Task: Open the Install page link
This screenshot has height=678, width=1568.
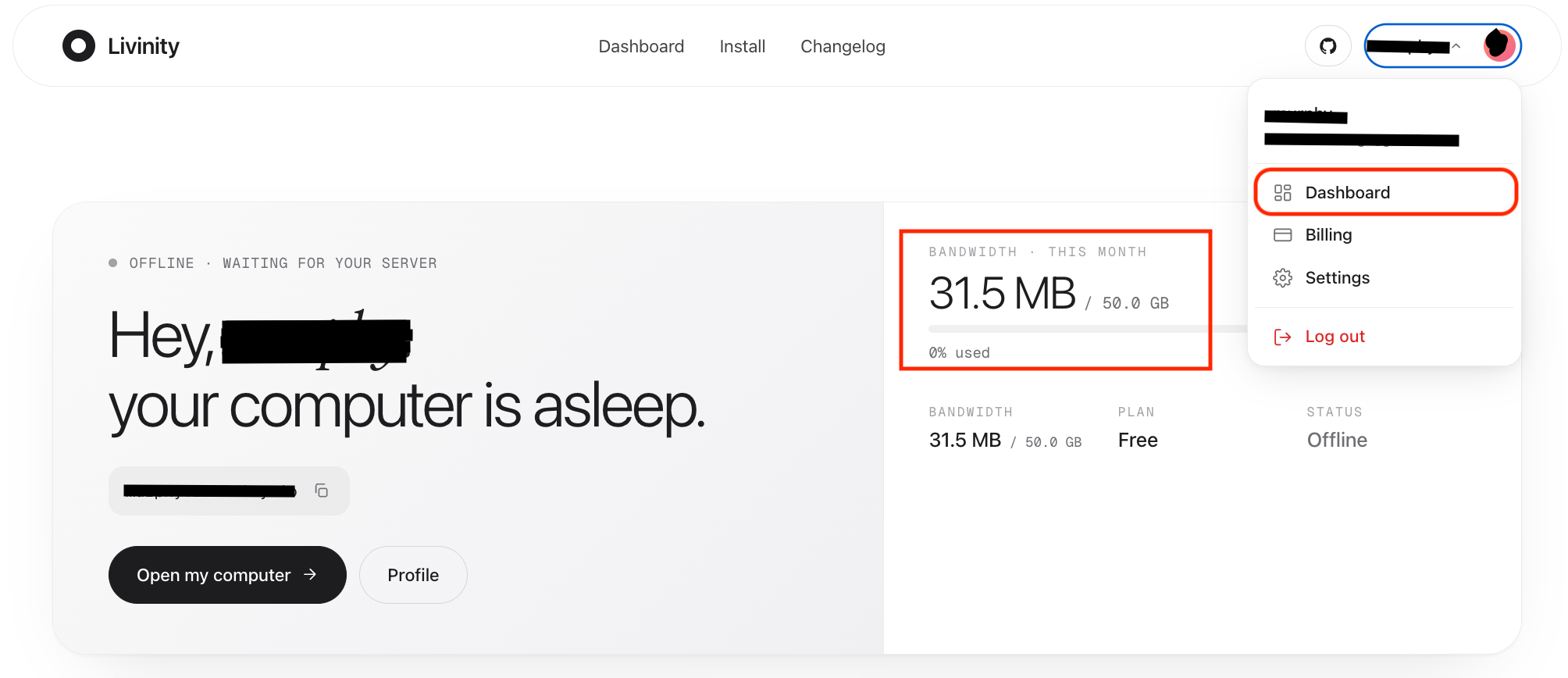Action: click(x=742, y=46)
